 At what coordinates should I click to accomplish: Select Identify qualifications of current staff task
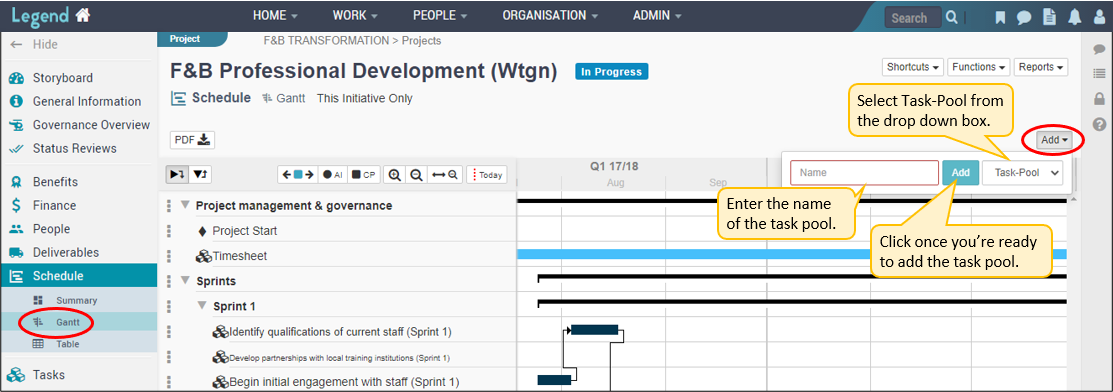[x=341, y=332]
